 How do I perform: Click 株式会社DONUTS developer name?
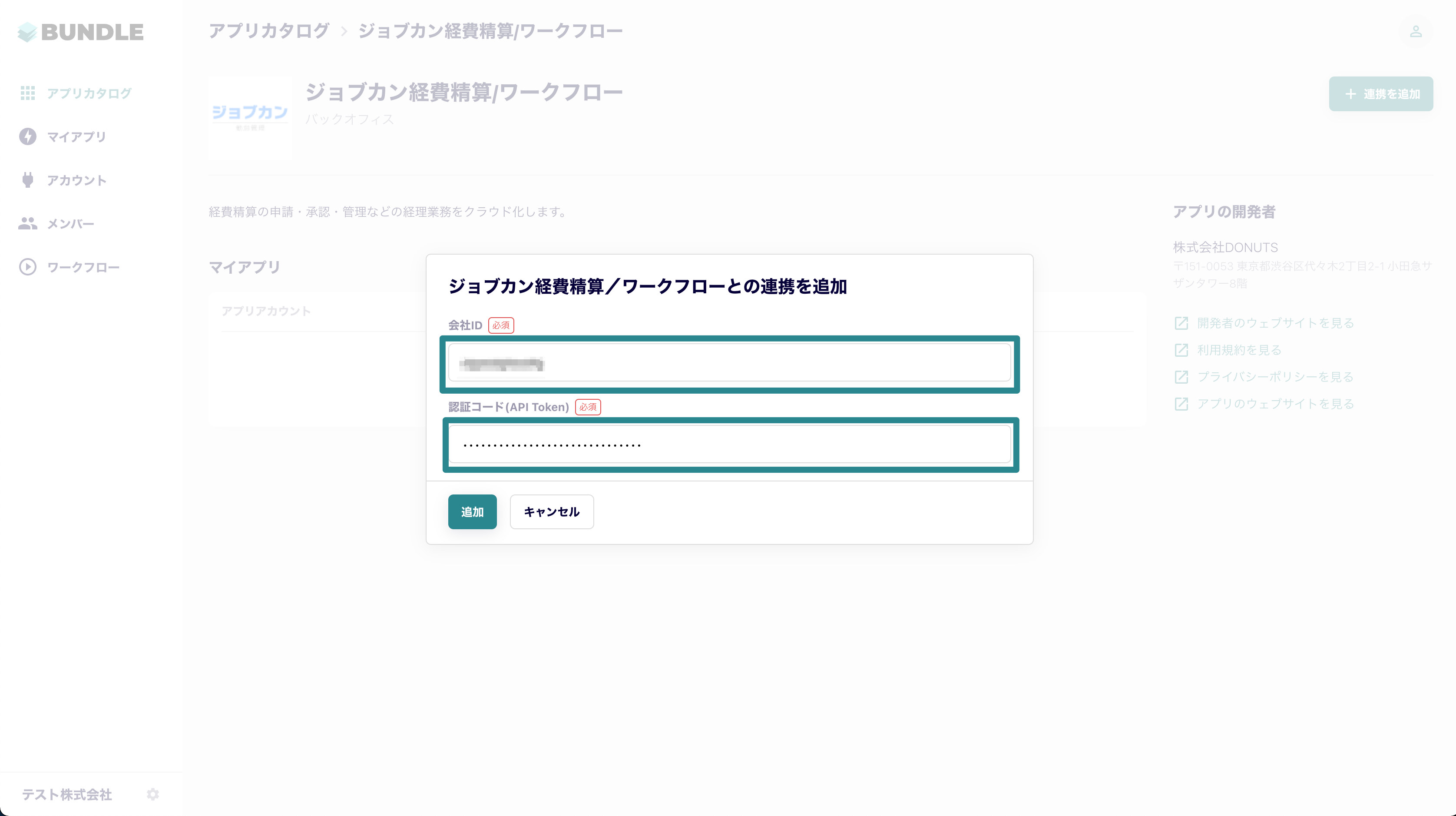1225,248
